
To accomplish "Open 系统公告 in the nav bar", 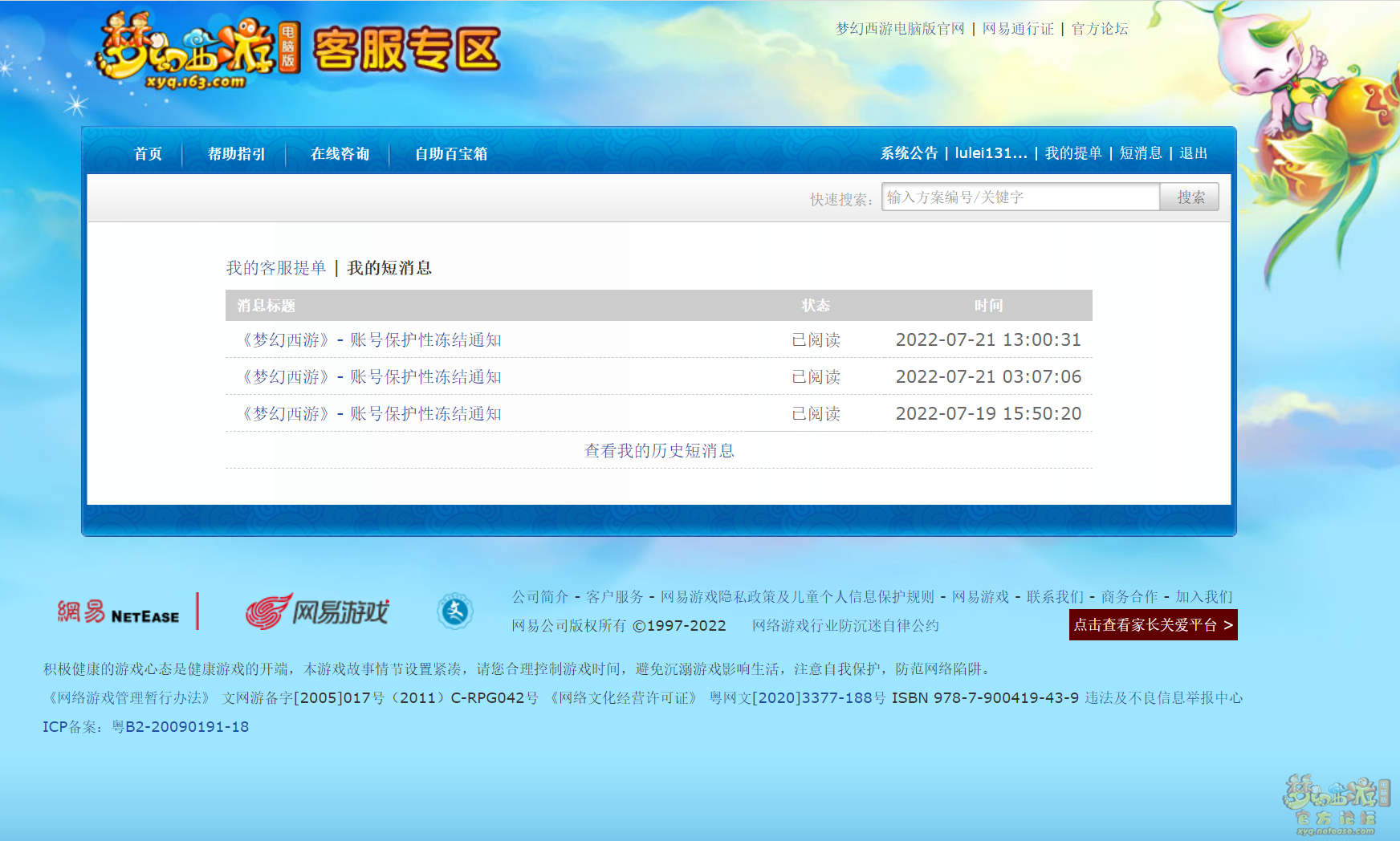I will pyautogui.click(x=909, y=153).
